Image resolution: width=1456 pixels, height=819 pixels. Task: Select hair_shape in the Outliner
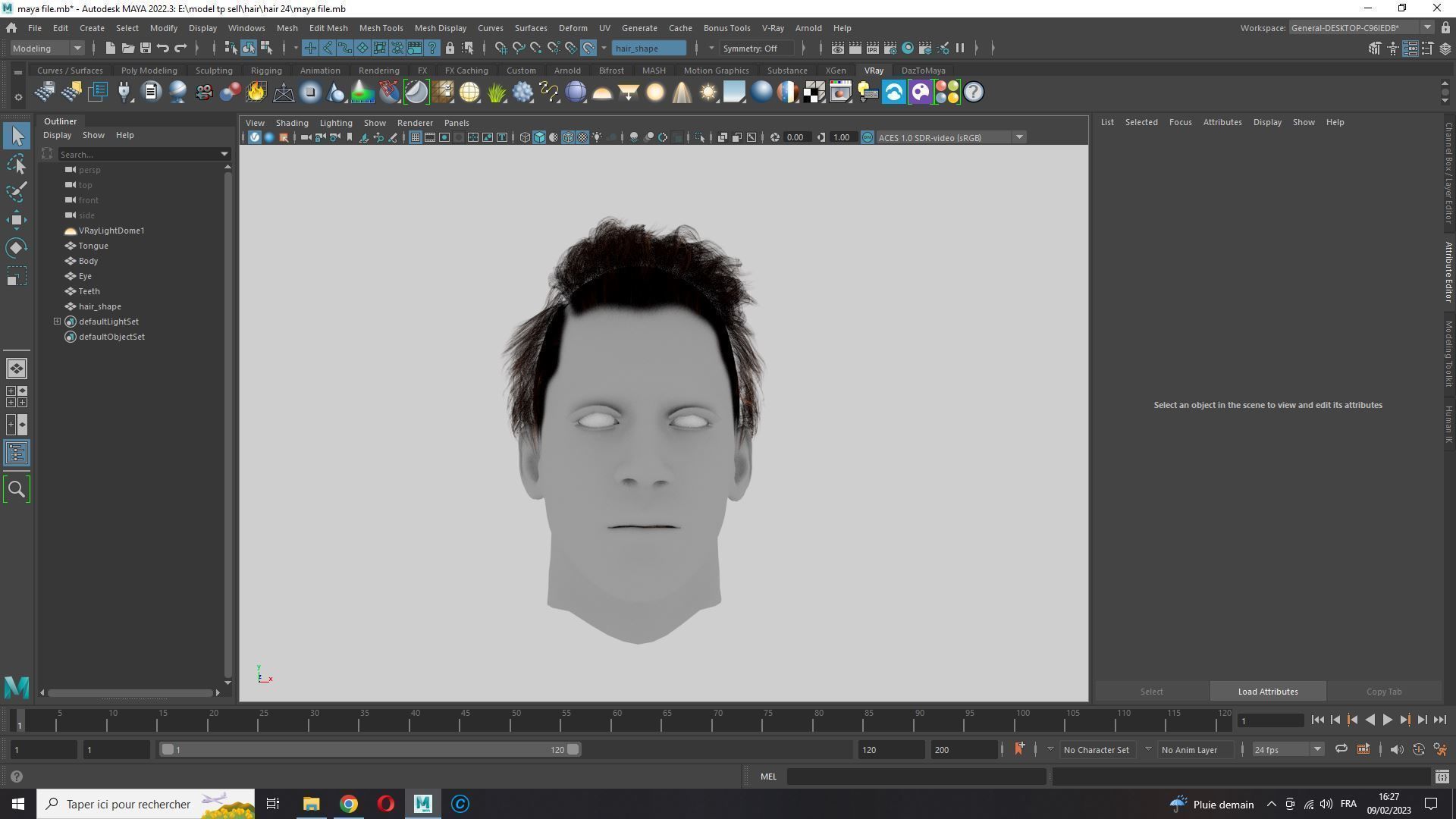click(x=99, y=306)
